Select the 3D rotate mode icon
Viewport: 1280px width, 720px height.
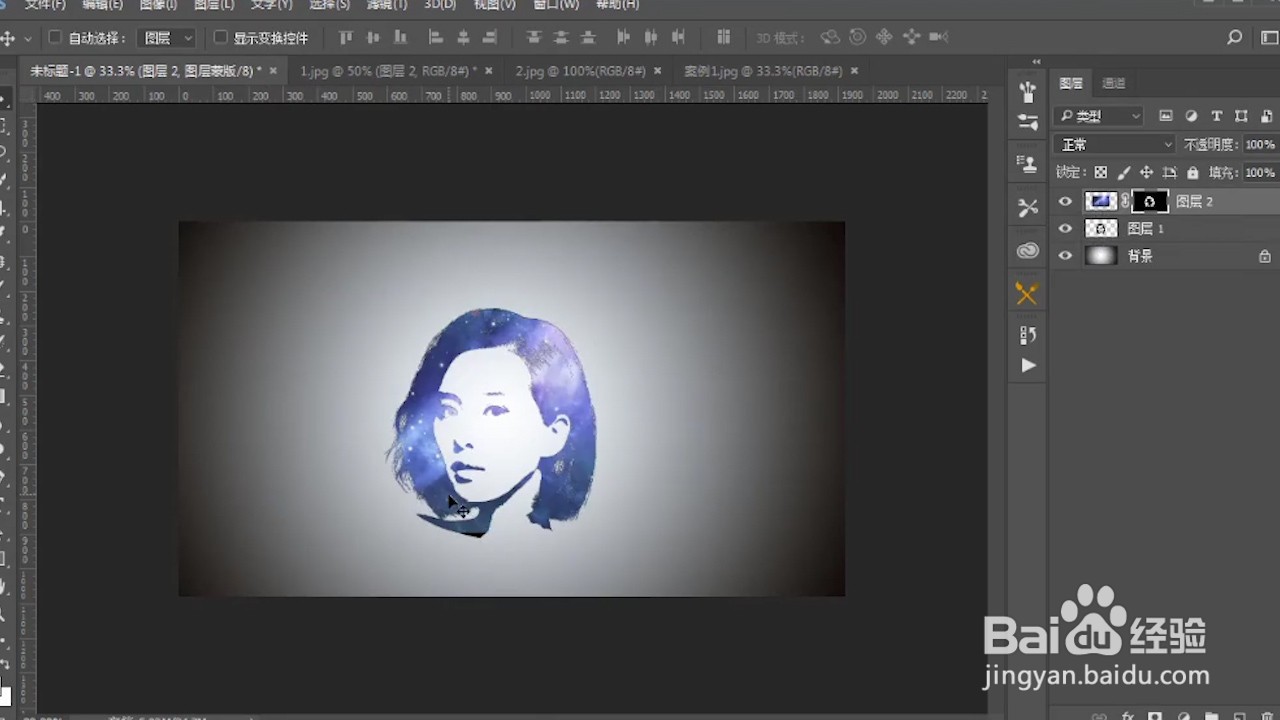tap(830, 38)
